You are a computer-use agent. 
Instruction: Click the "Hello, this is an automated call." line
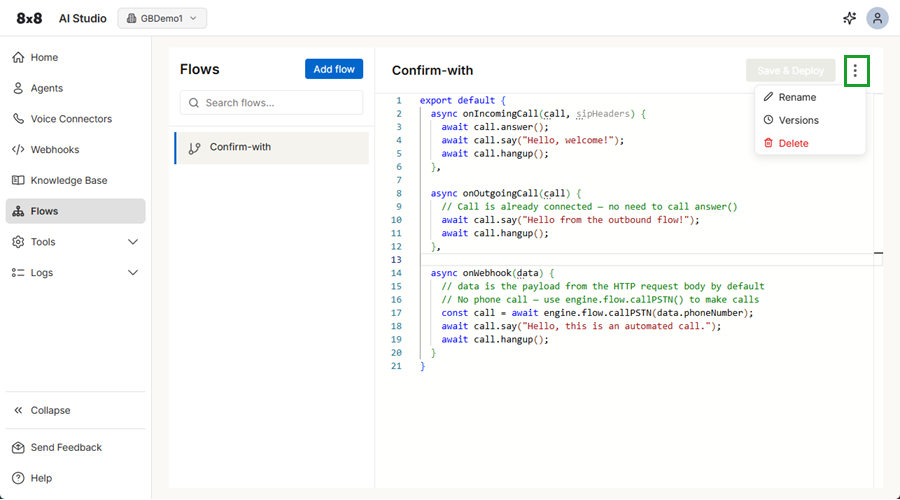point(581,326)
